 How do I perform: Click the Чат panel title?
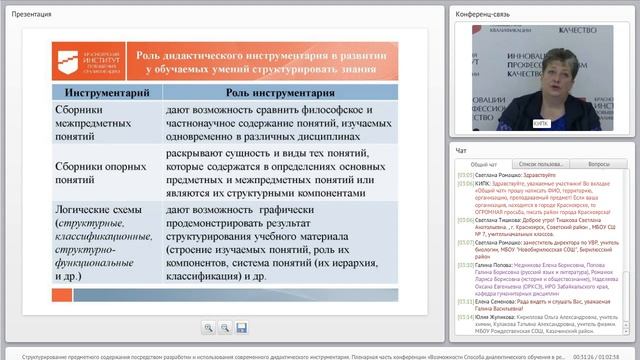(461, 151)
